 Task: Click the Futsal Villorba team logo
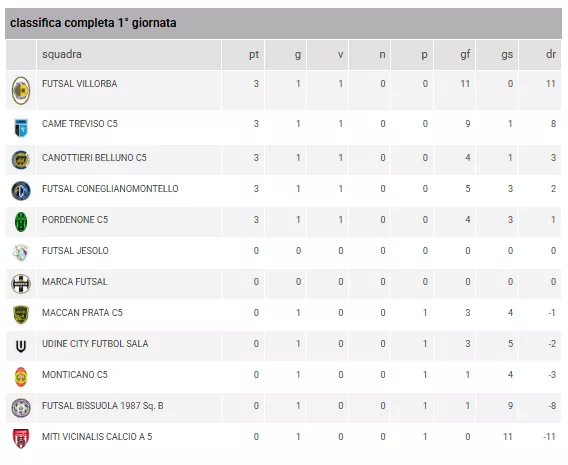tap(21, 91)
